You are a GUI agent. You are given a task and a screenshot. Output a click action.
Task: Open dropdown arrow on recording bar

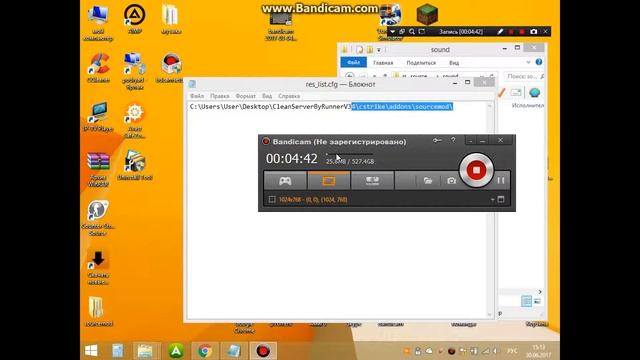[393, 31]
